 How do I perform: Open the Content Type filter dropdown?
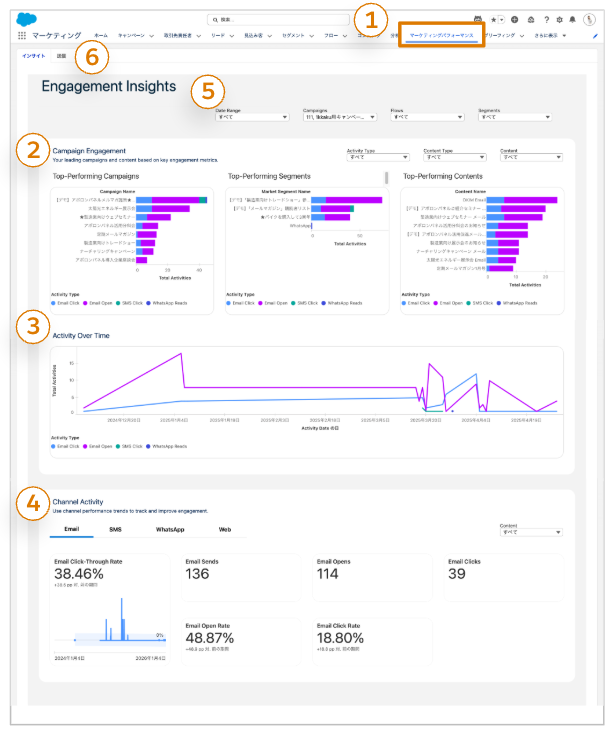(x=455, y=157)
